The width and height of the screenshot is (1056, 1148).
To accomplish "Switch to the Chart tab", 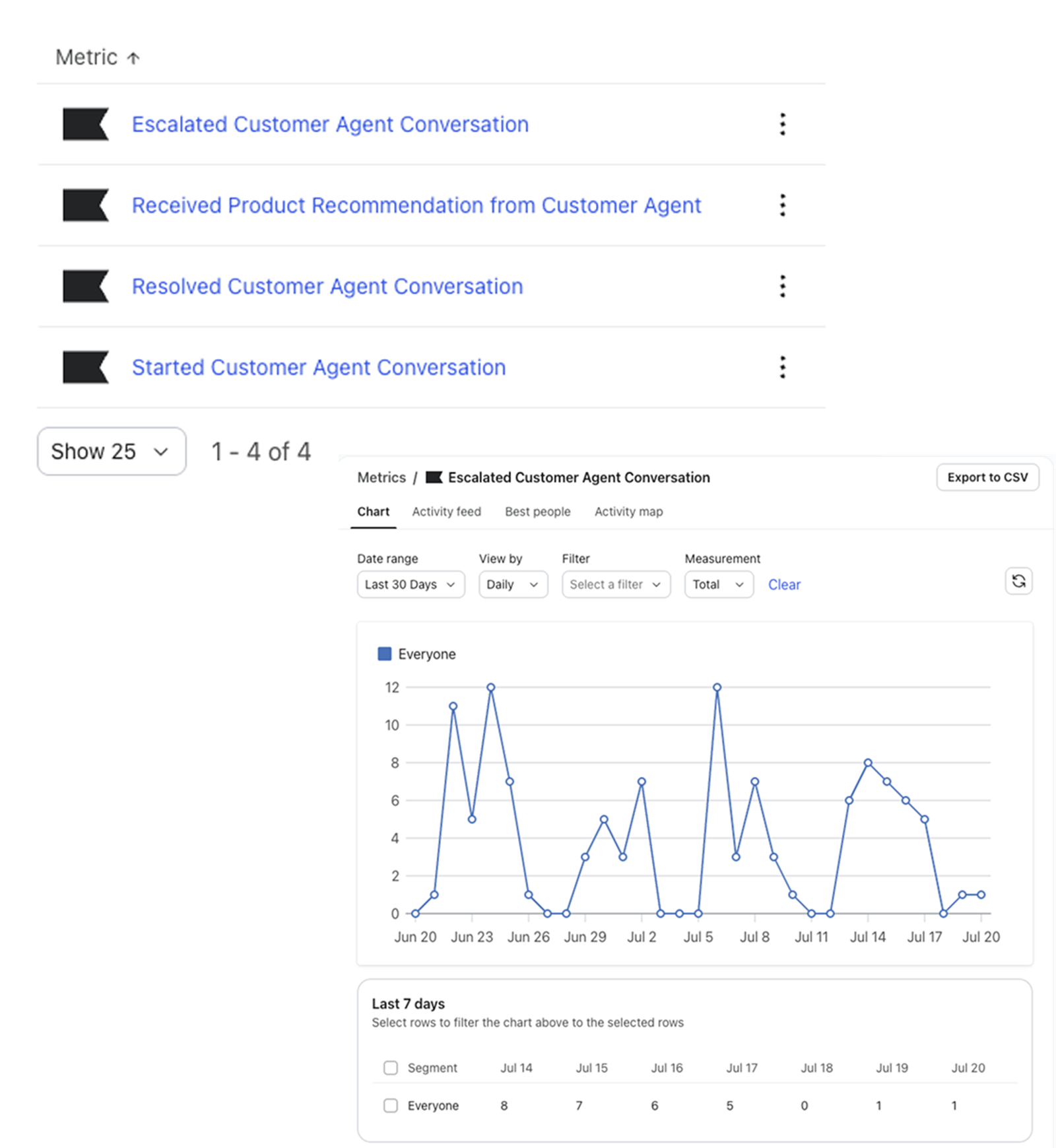I will click(374, 512).
